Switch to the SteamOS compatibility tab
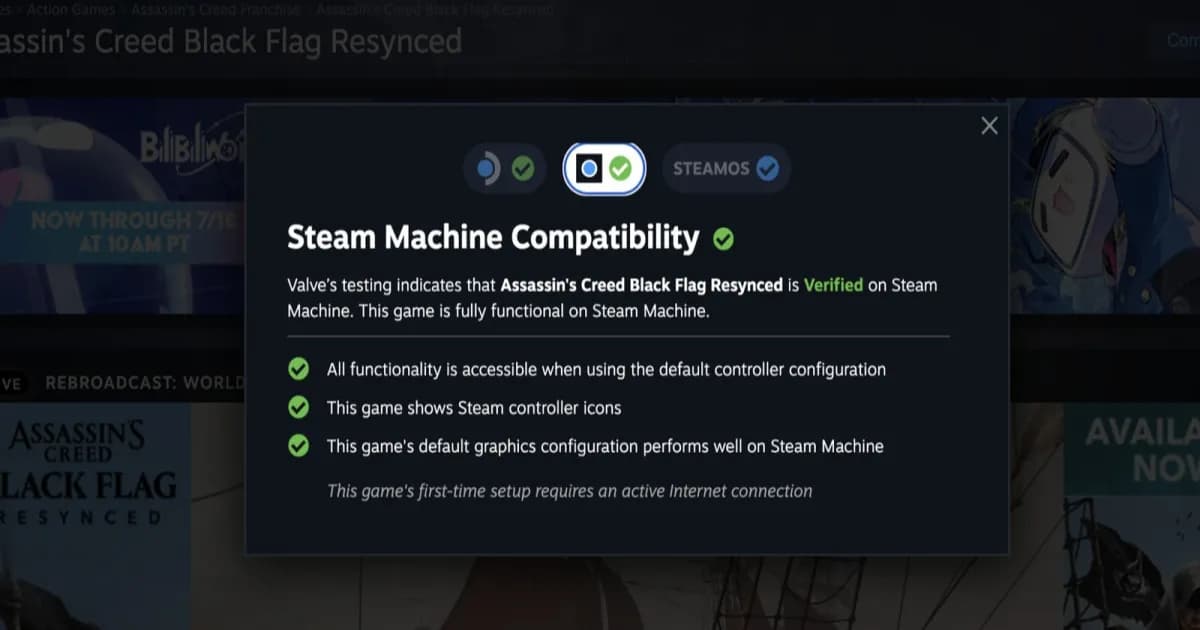 [726, 168]
